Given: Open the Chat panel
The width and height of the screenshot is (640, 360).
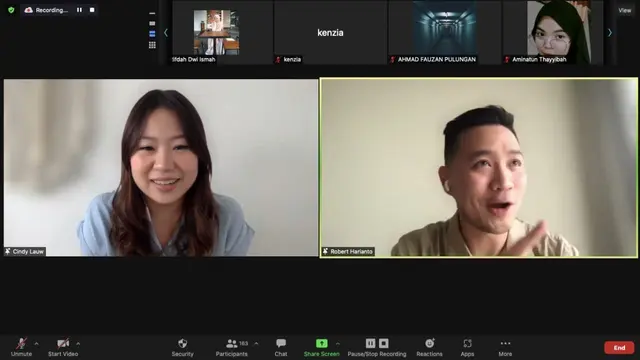Looking at the screenshot, I should click(x=281, y=347).
